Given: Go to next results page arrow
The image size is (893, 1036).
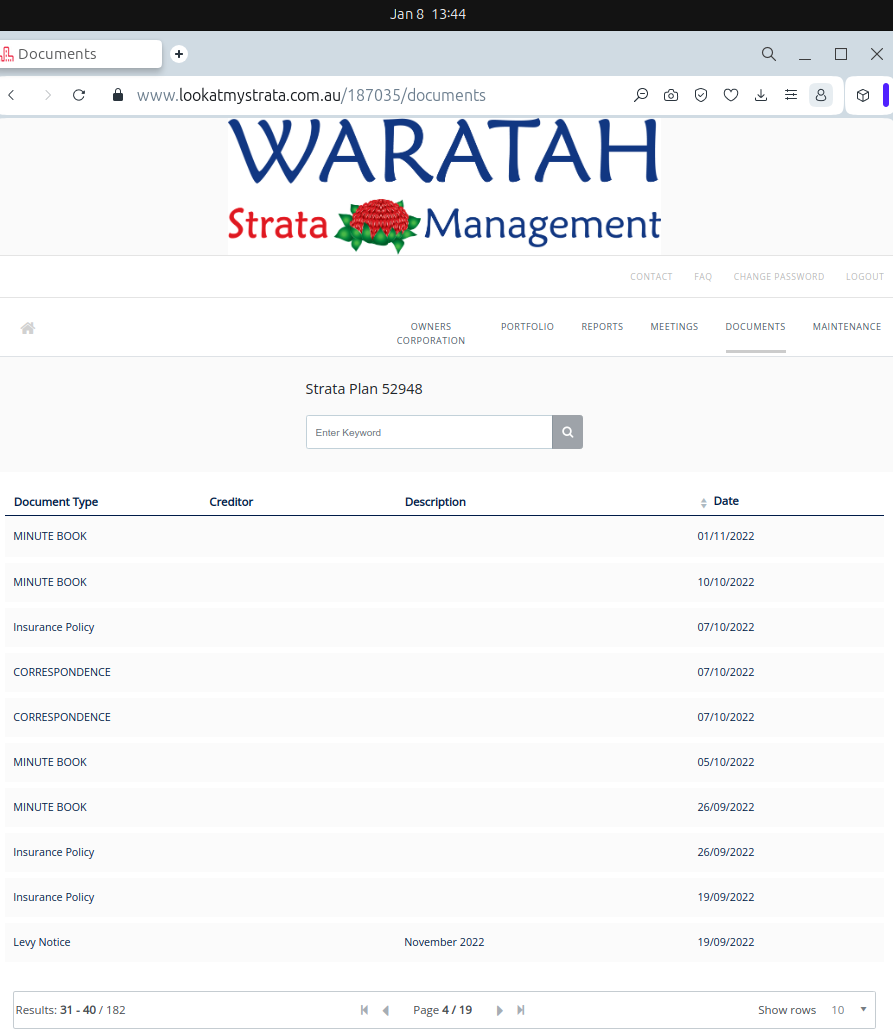Looking at the screenshot, I should coord(499,1010).
